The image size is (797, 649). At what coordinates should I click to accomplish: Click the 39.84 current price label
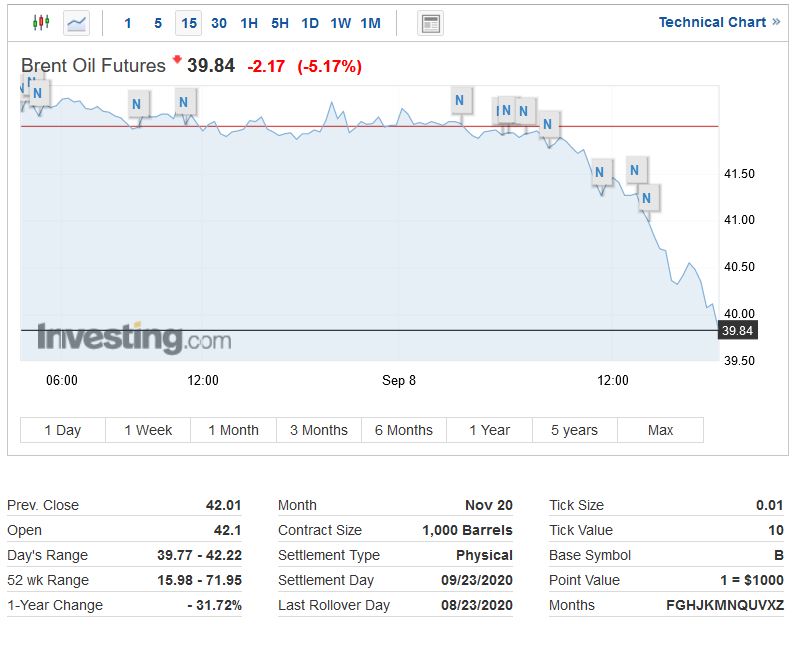pos(738,330)
